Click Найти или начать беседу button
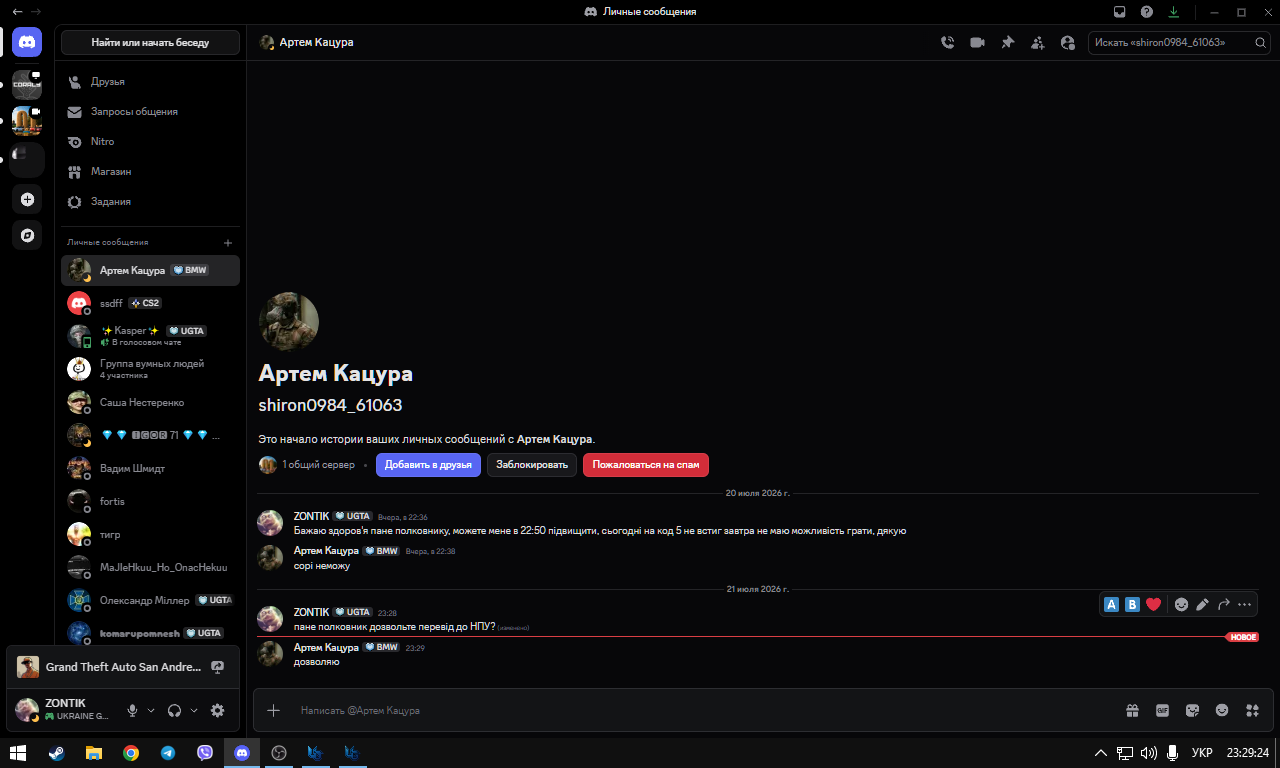Image resolution: width=1280 pixels, height=768 pixels. (x=150, y=43)
